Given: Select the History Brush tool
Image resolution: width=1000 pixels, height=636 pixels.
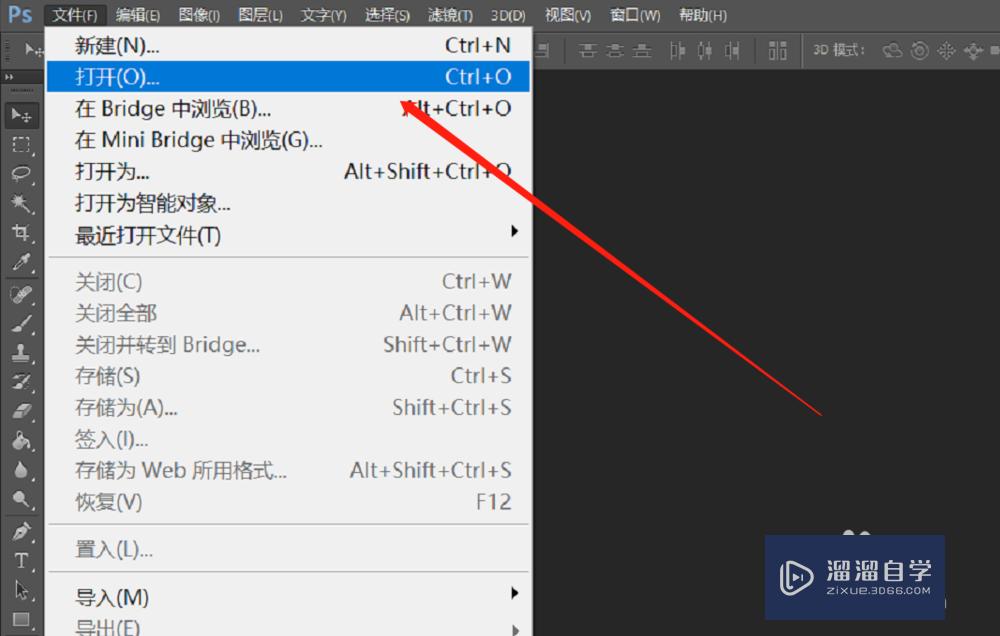Looking at the screenshot, I should click(21, 382).
